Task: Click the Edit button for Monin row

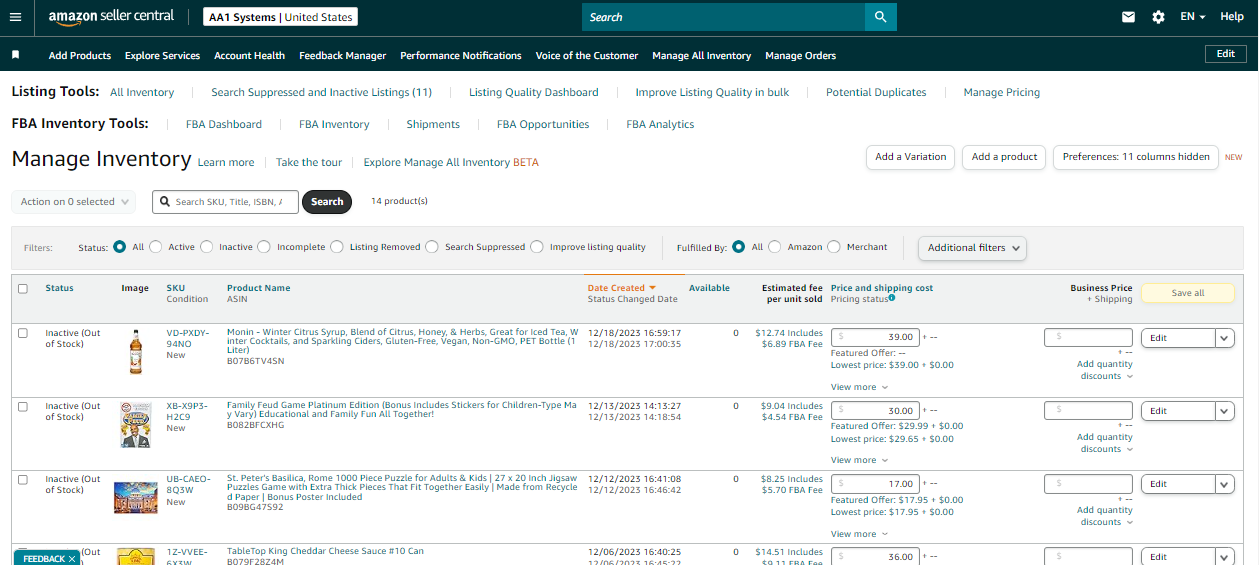Action: (1178, 338)
